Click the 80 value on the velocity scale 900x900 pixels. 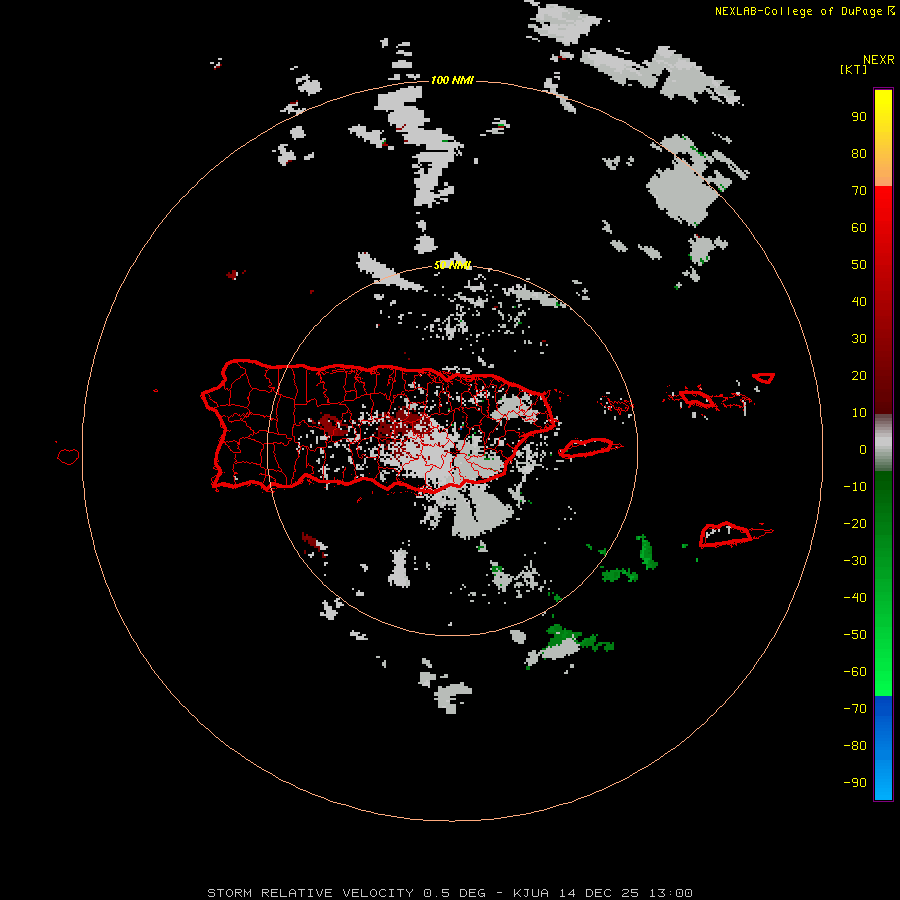click(859, 153)
